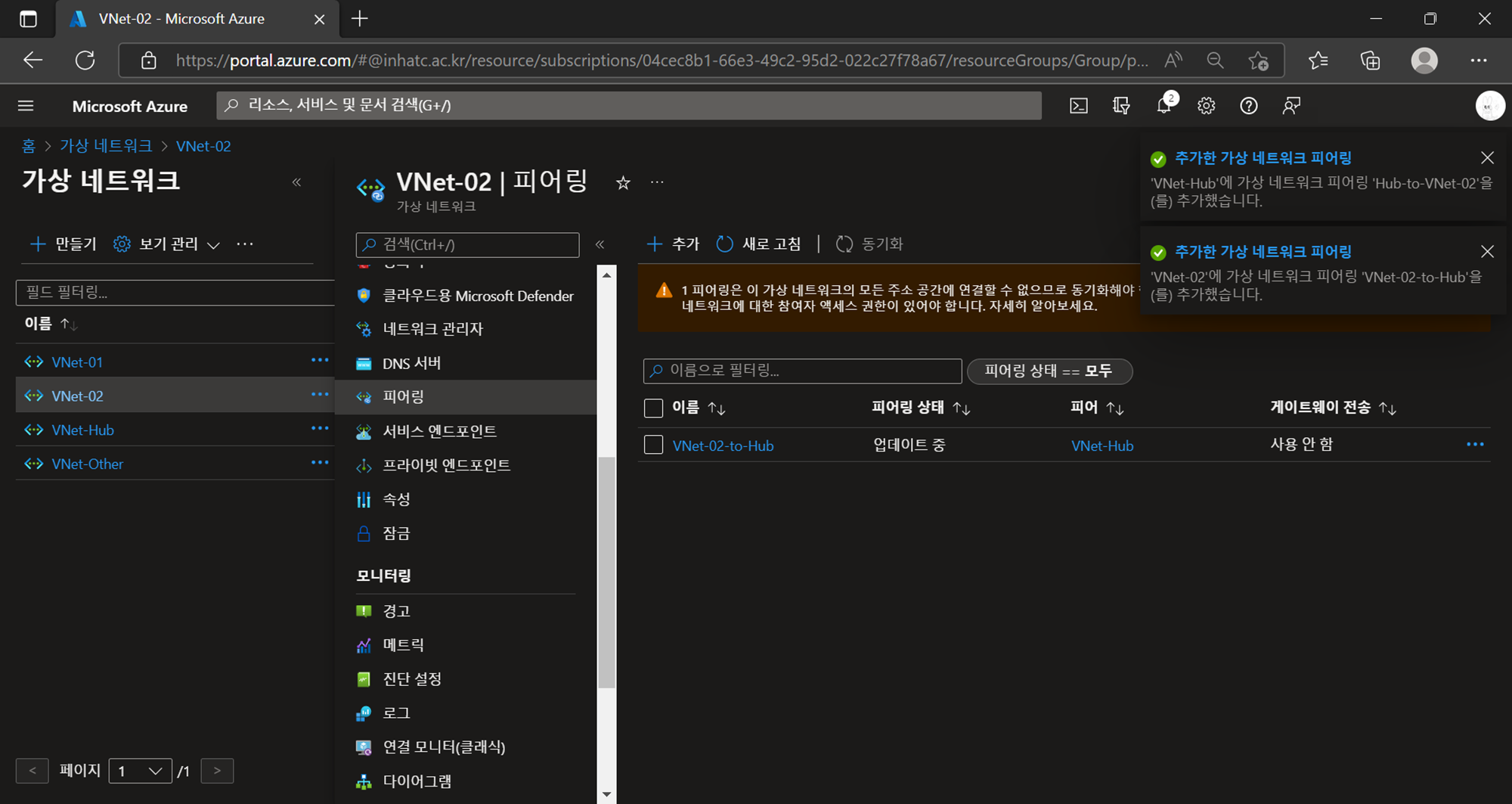The width and height of the screenshot is (1512, 804).
Task: Open the directories and subscriptions filter icon
Action: click(1121, 106)
